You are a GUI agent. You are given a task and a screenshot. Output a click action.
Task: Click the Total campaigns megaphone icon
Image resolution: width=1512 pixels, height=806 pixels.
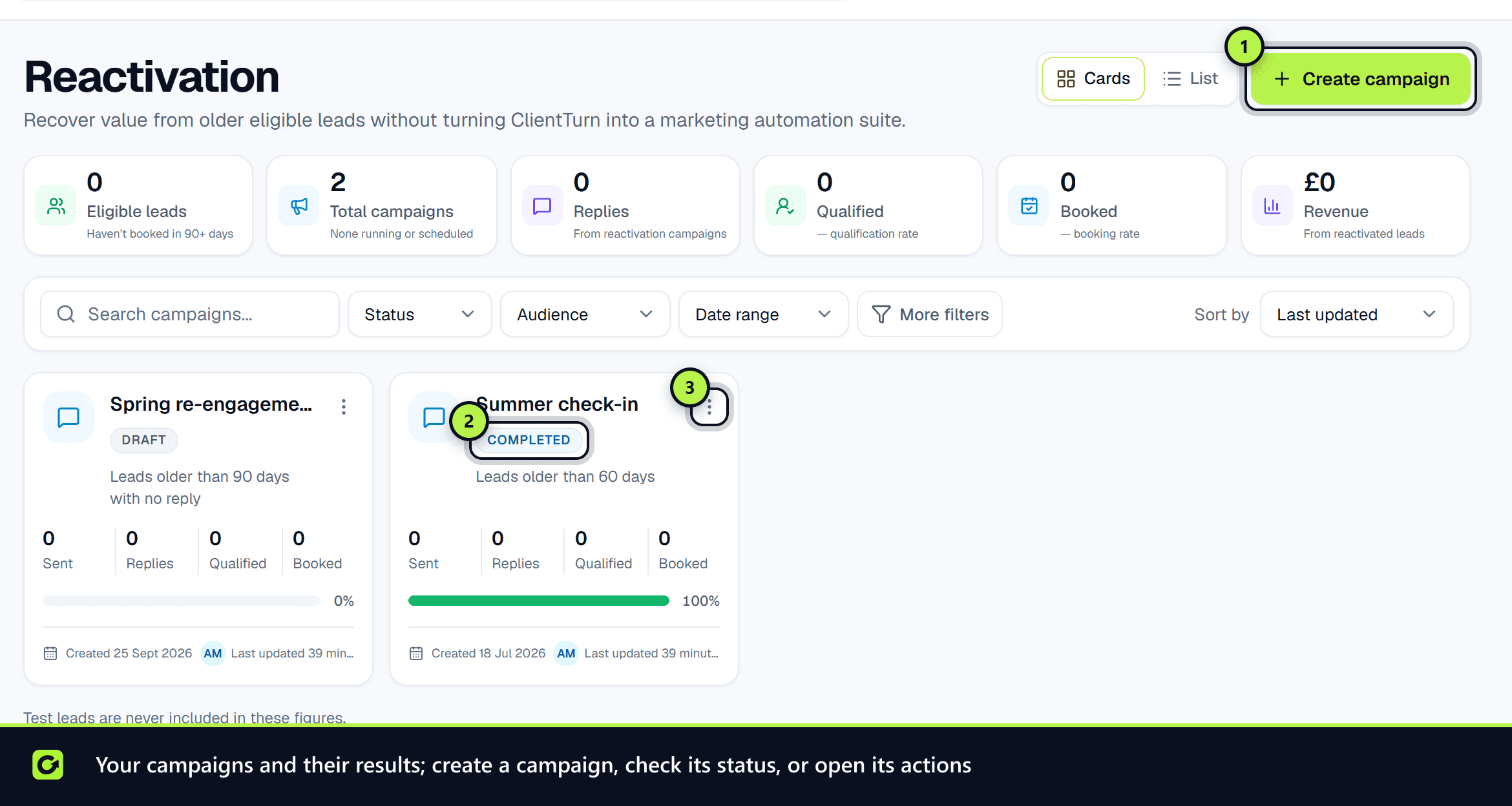pyautogui.click(x=299, y=206)
